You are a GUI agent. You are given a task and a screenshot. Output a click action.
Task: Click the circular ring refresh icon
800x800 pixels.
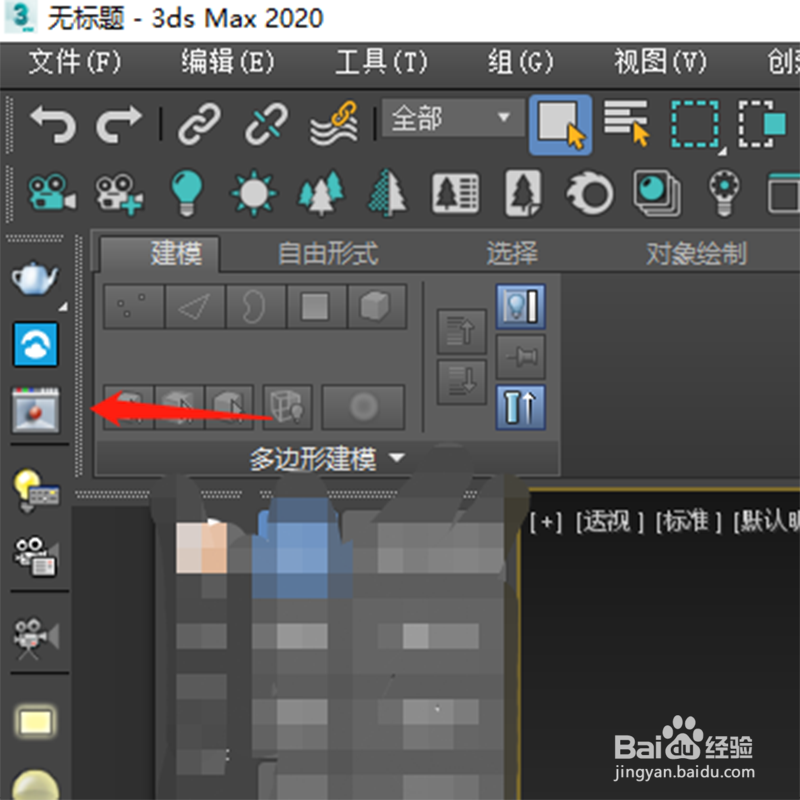(590, 193)
